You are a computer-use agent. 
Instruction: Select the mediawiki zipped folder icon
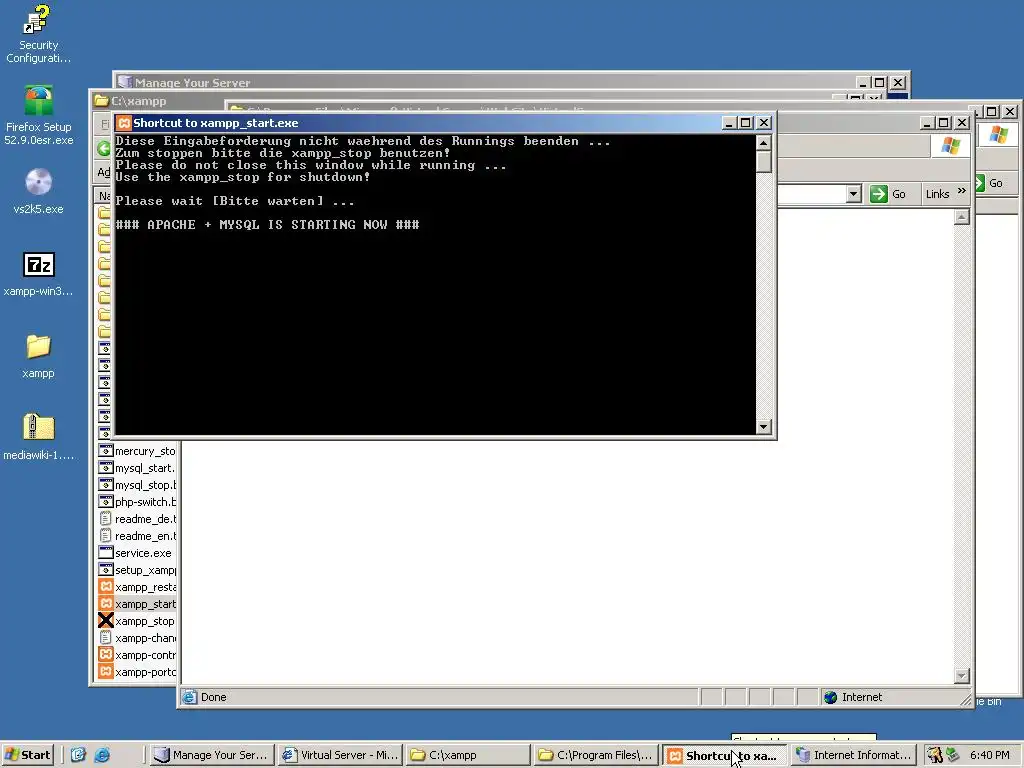(38, 437)
